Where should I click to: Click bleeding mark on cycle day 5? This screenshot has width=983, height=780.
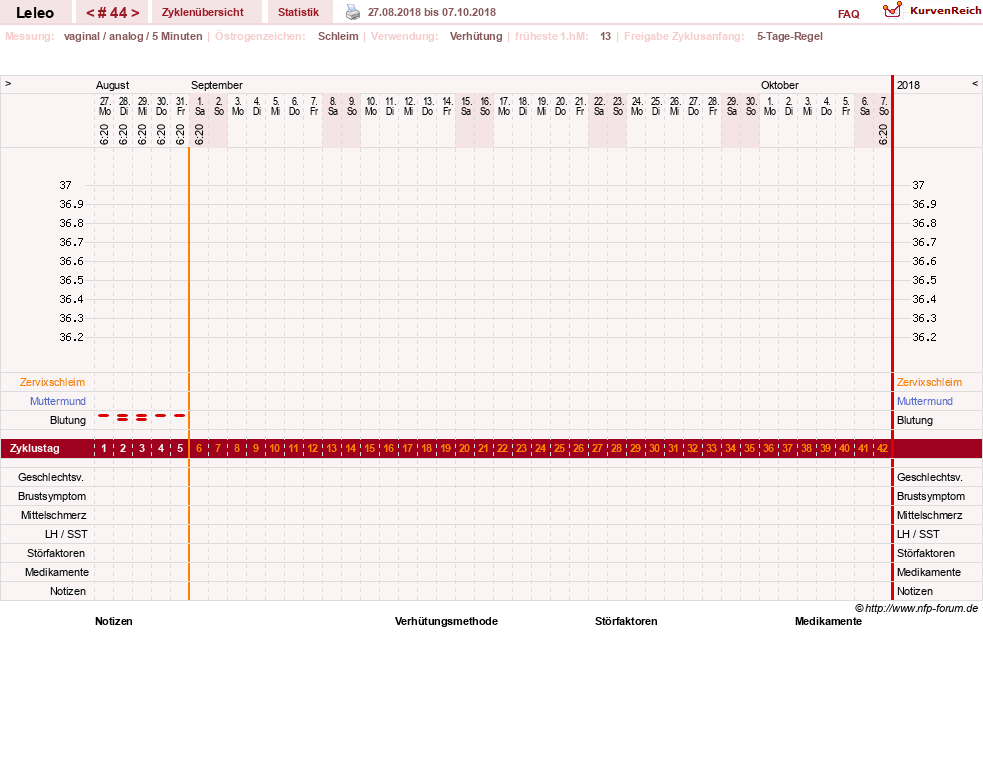click(179, 416)
